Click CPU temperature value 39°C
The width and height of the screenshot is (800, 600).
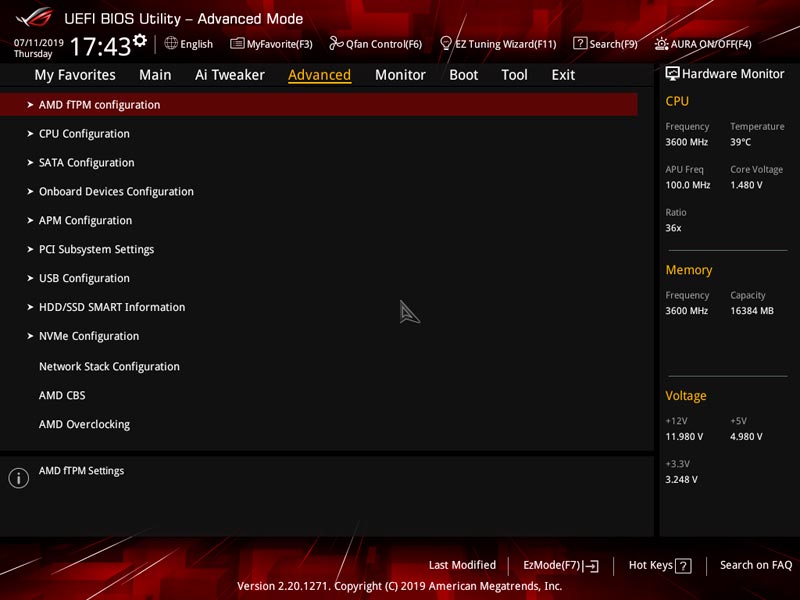pyautogui.click(x=740, y=142)
